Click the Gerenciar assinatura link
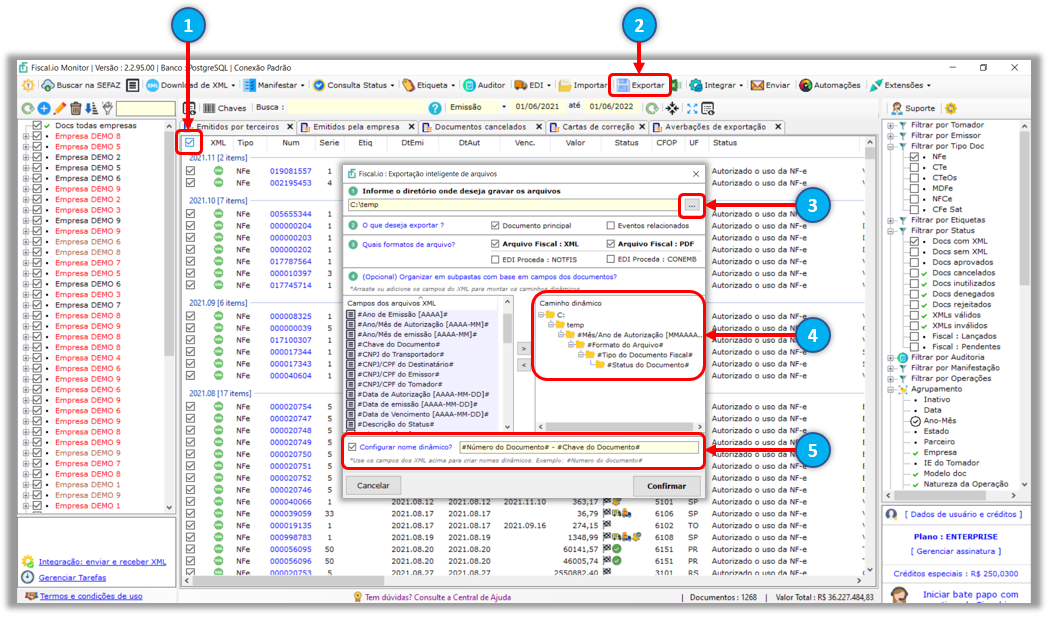 coord(956,551)
